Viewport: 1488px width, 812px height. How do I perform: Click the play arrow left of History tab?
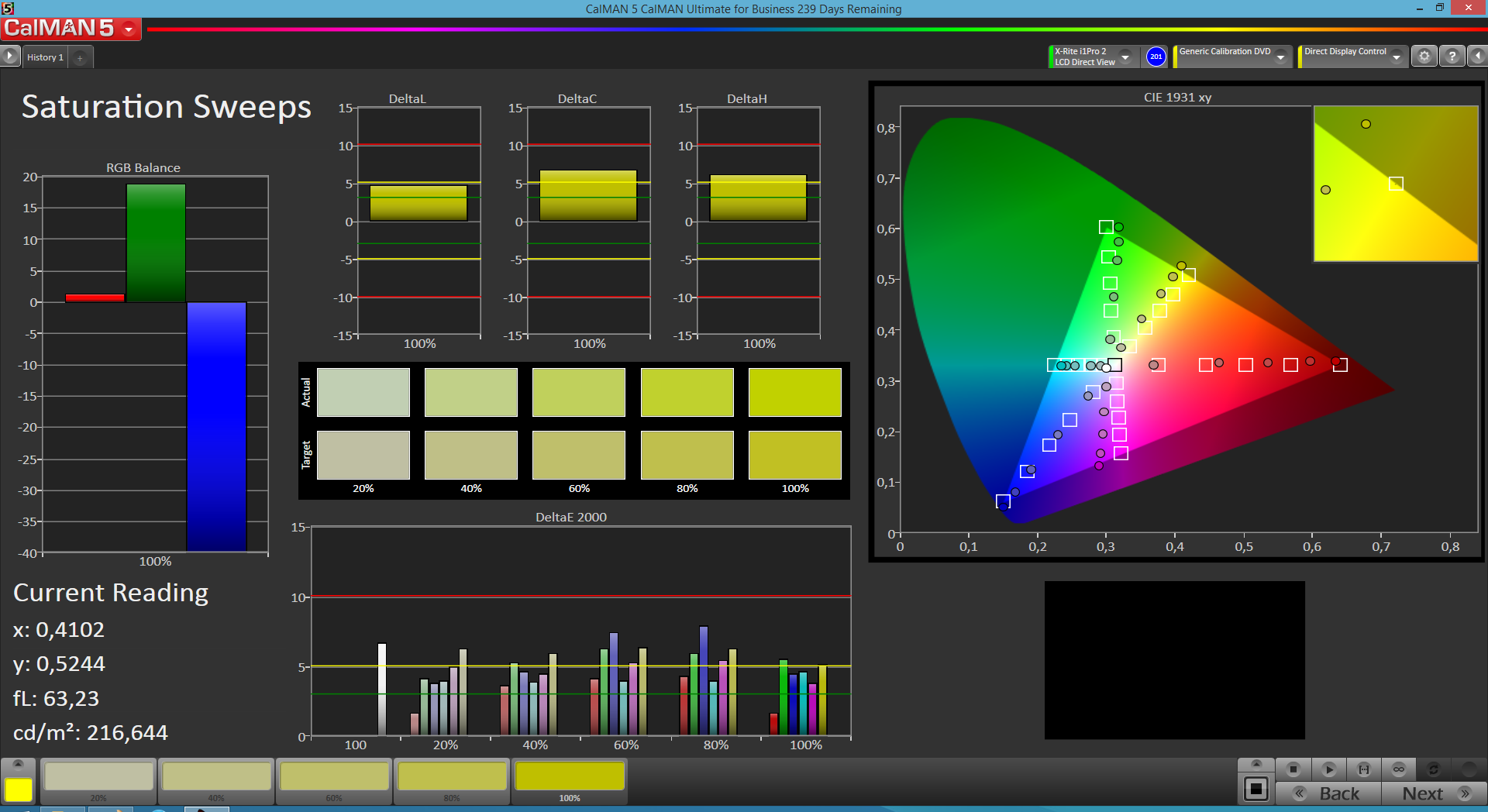tap(10, 57)
